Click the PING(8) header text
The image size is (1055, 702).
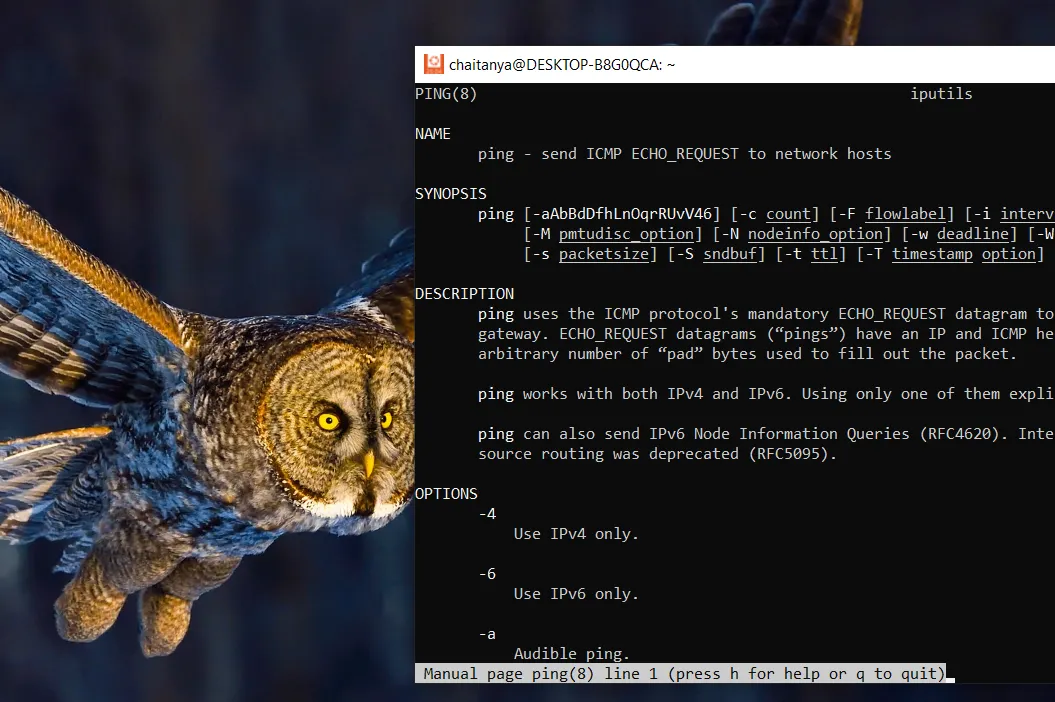tap(445, 93)
